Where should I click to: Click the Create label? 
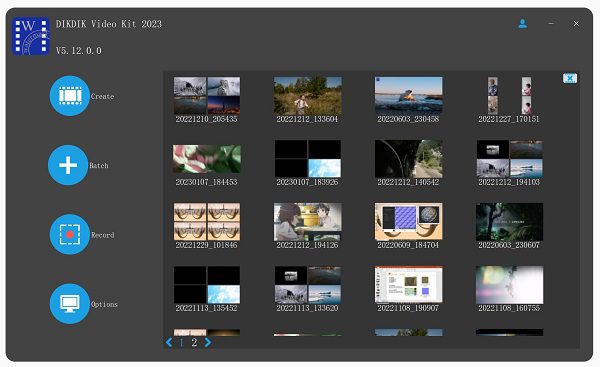click(103, 96)
